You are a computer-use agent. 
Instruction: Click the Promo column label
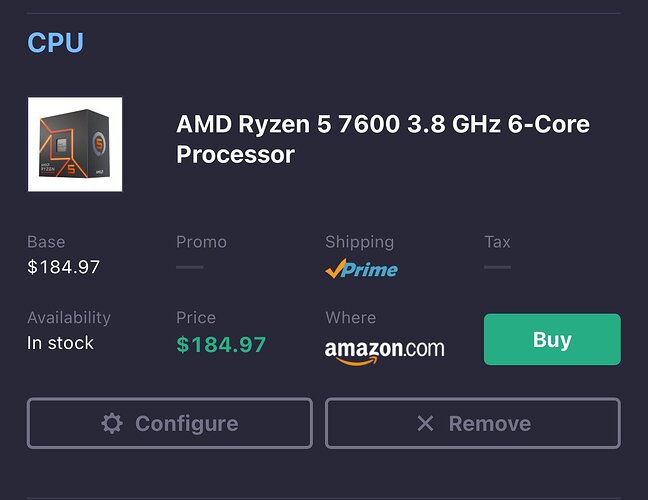pyautogui.click(x=201, y=242)
